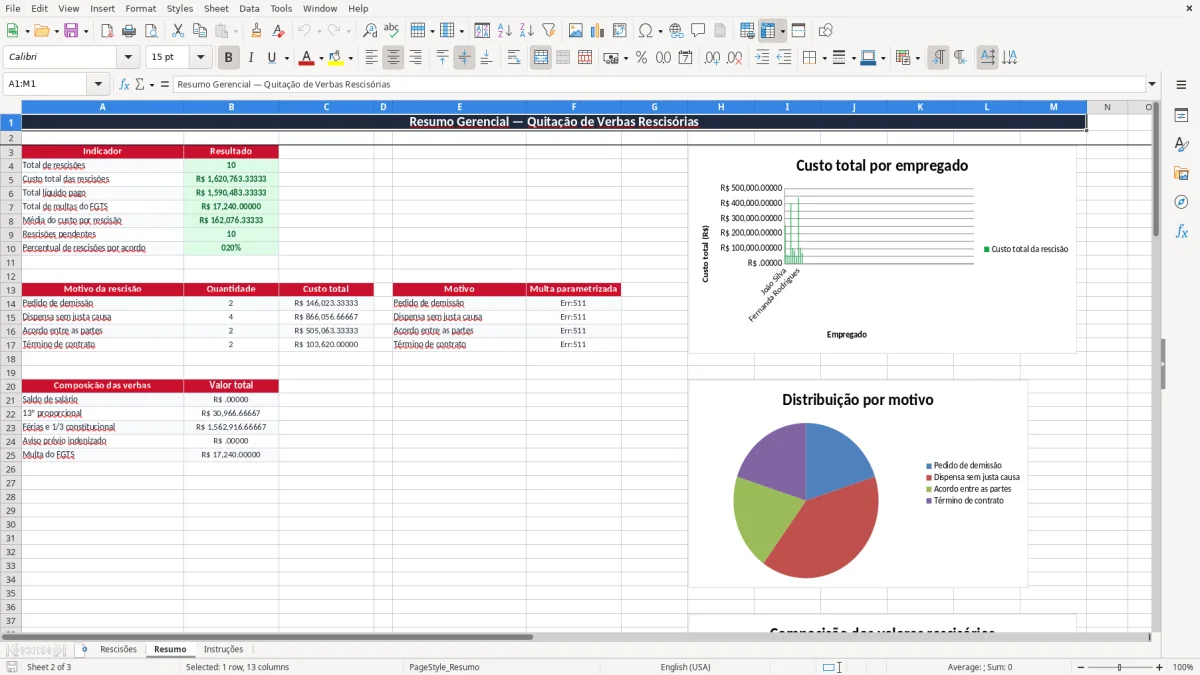The image size is (1200, 675).
Task: Click zoom out minus button
Action: [1081, 667]
